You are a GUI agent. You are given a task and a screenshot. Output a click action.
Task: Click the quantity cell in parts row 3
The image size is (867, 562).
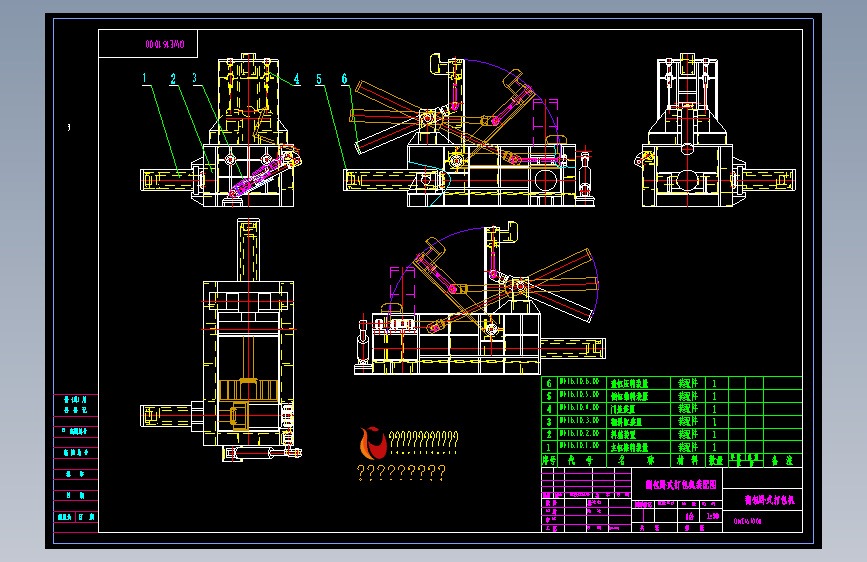(717, 422)
